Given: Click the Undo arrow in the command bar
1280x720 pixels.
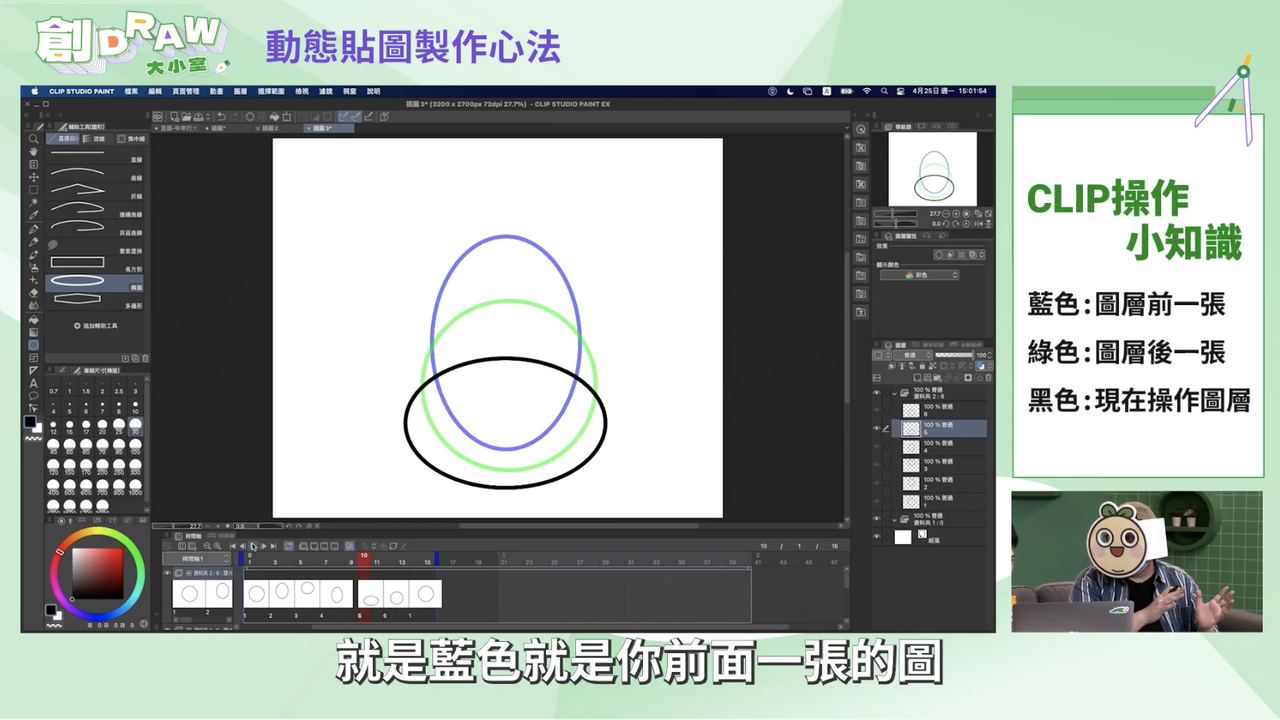Looking at the screenshot, I should pos(221,116).
